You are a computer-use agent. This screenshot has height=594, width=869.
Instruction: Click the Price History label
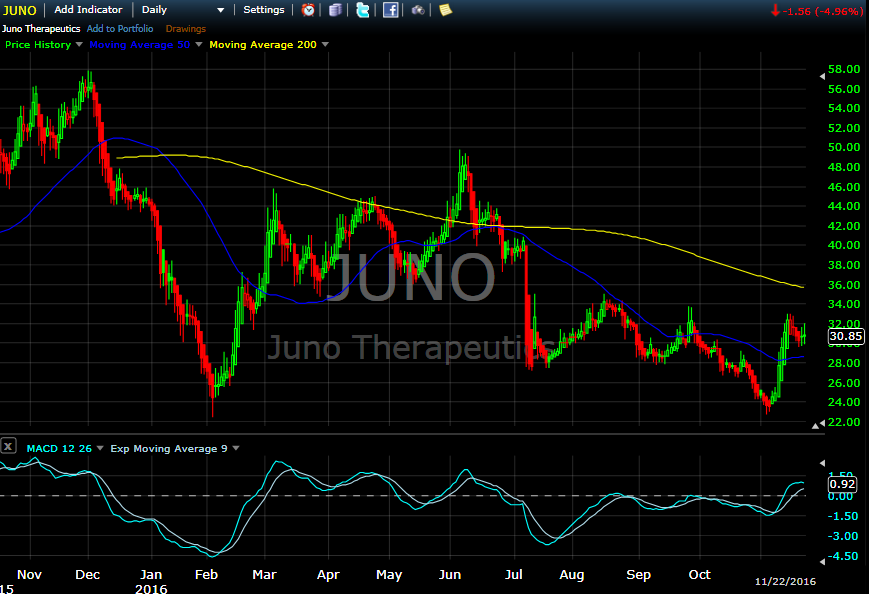coord(38,45)
